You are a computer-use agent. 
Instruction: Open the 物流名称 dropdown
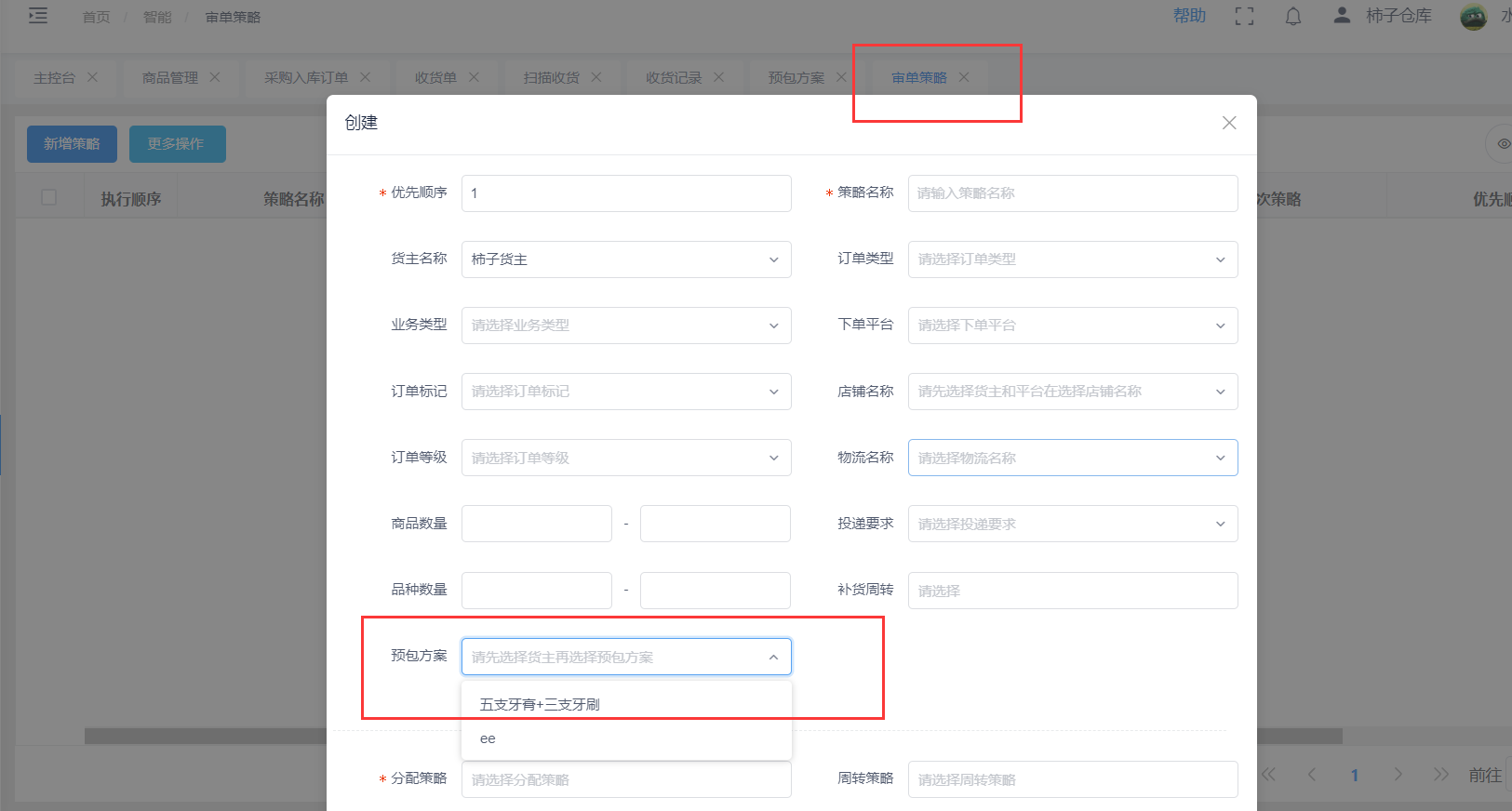pyautogui.click(x=1073, y=458)
